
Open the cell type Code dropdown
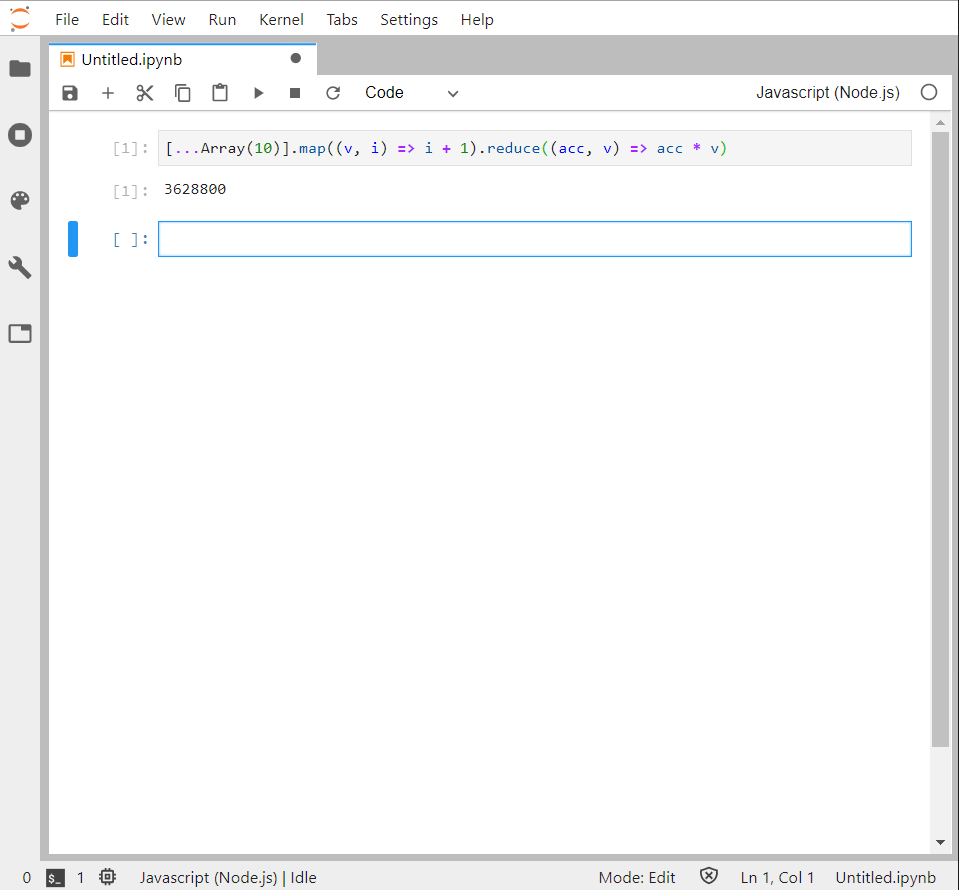[411, 93]
